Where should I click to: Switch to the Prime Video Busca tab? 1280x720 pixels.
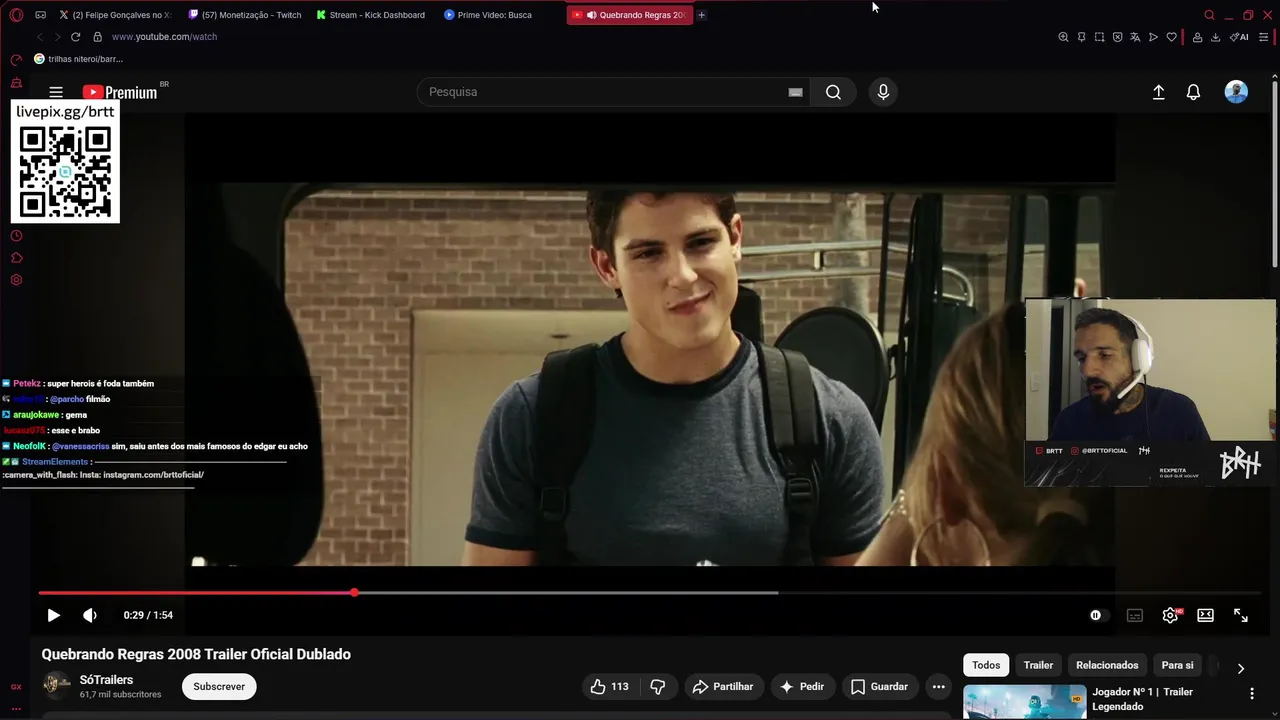coord(500,15)
